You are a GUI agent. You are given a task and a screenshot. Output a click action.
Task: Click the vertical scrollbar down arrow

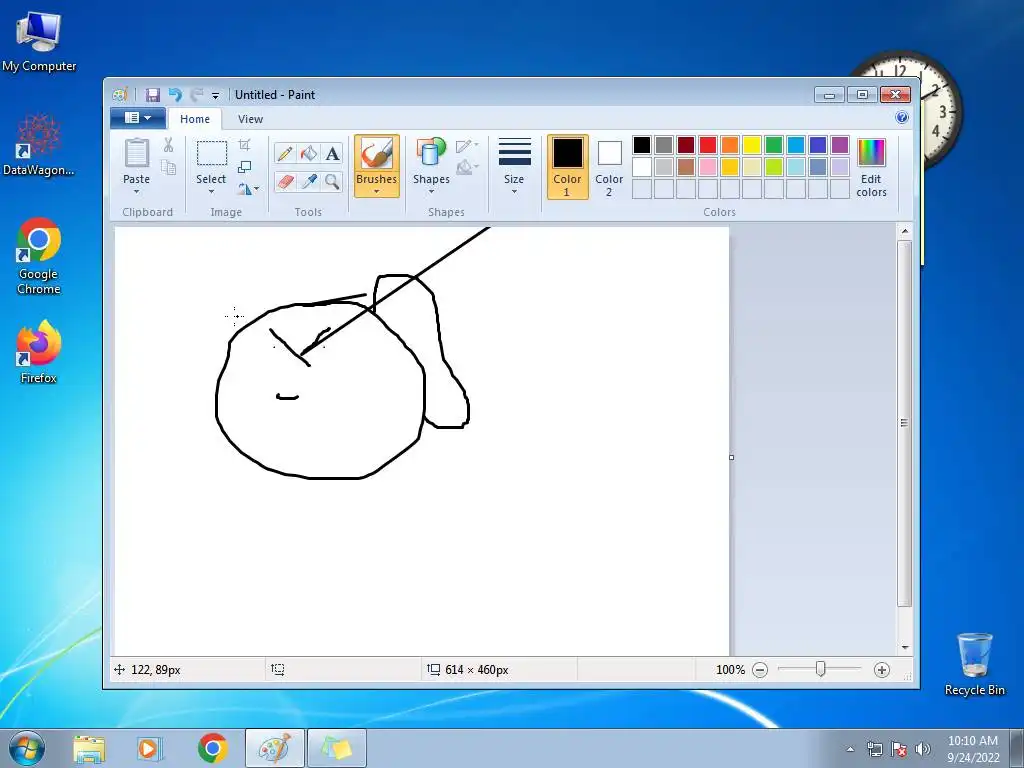(x=904, y=647)
